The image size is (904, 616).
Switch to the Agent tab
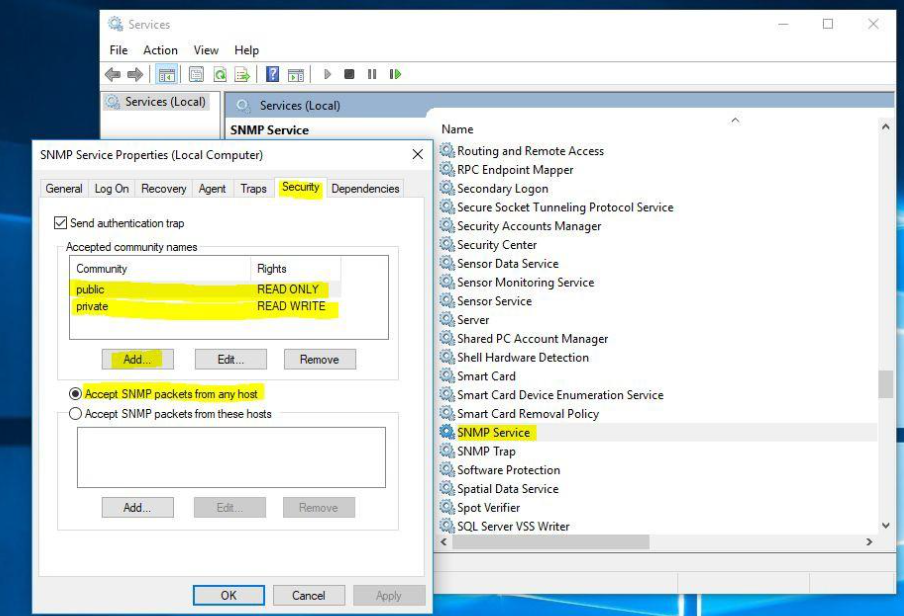coord(212,189)
